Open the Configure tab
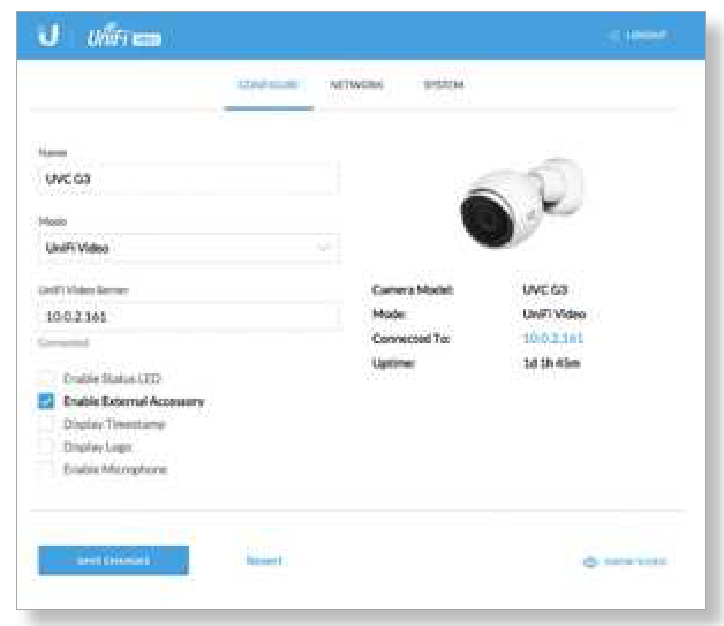This screenshot has height=626, width=724. pyautogui.click(x=268, y=85)
